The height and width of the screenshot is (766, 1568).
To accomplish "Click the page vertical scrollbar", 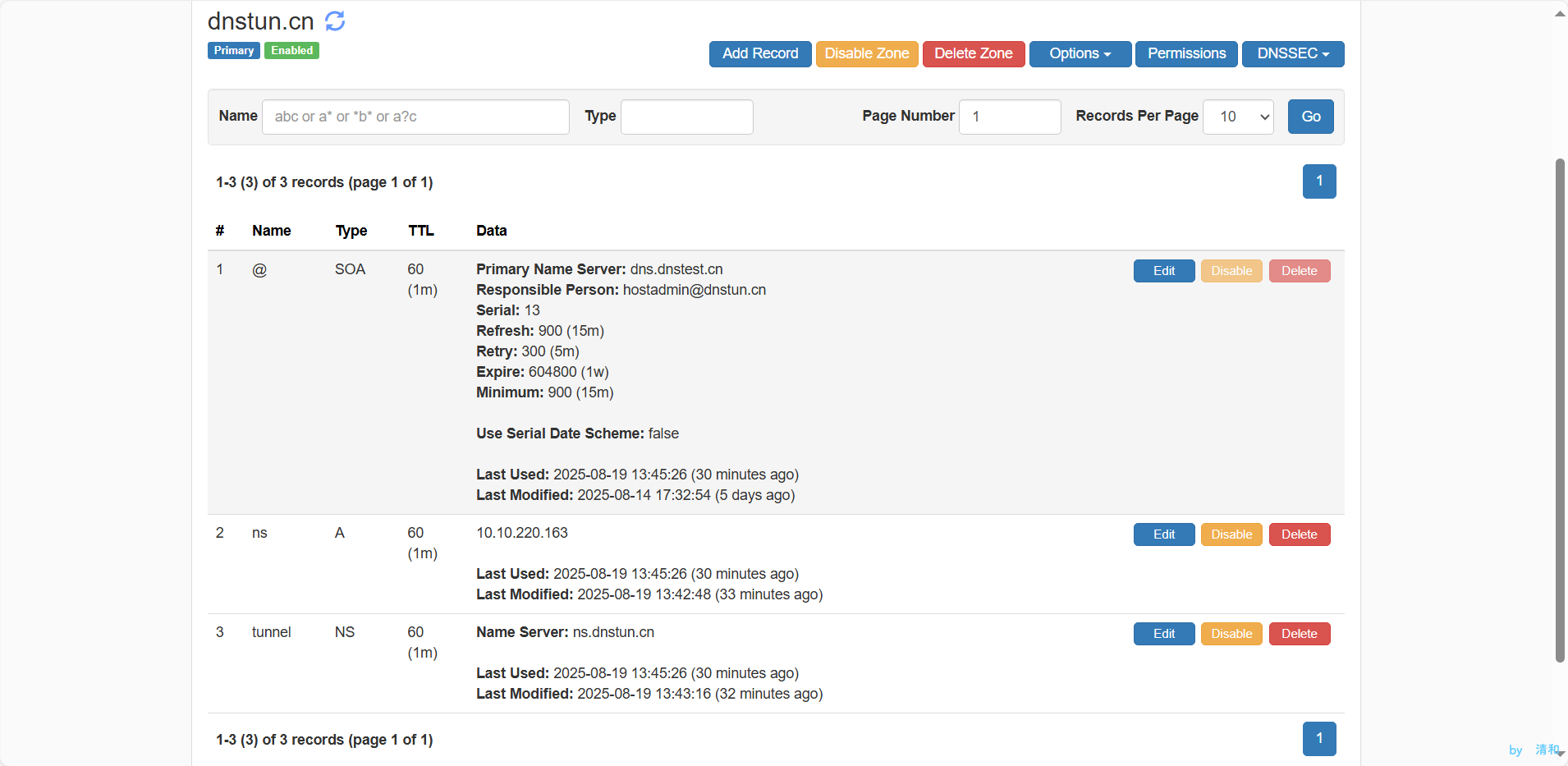I will pyautogui.click(x=1559, y=411).
